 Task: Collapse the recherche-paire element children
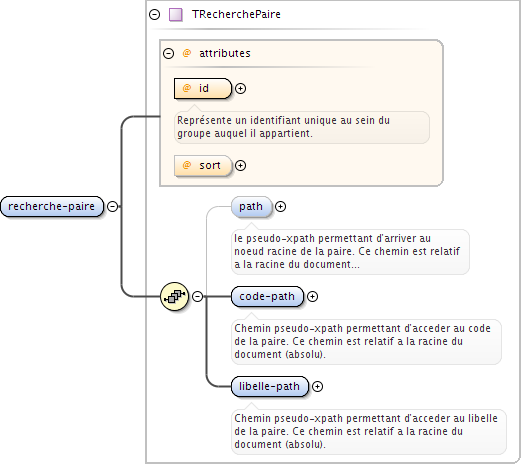tap(113, 207)
